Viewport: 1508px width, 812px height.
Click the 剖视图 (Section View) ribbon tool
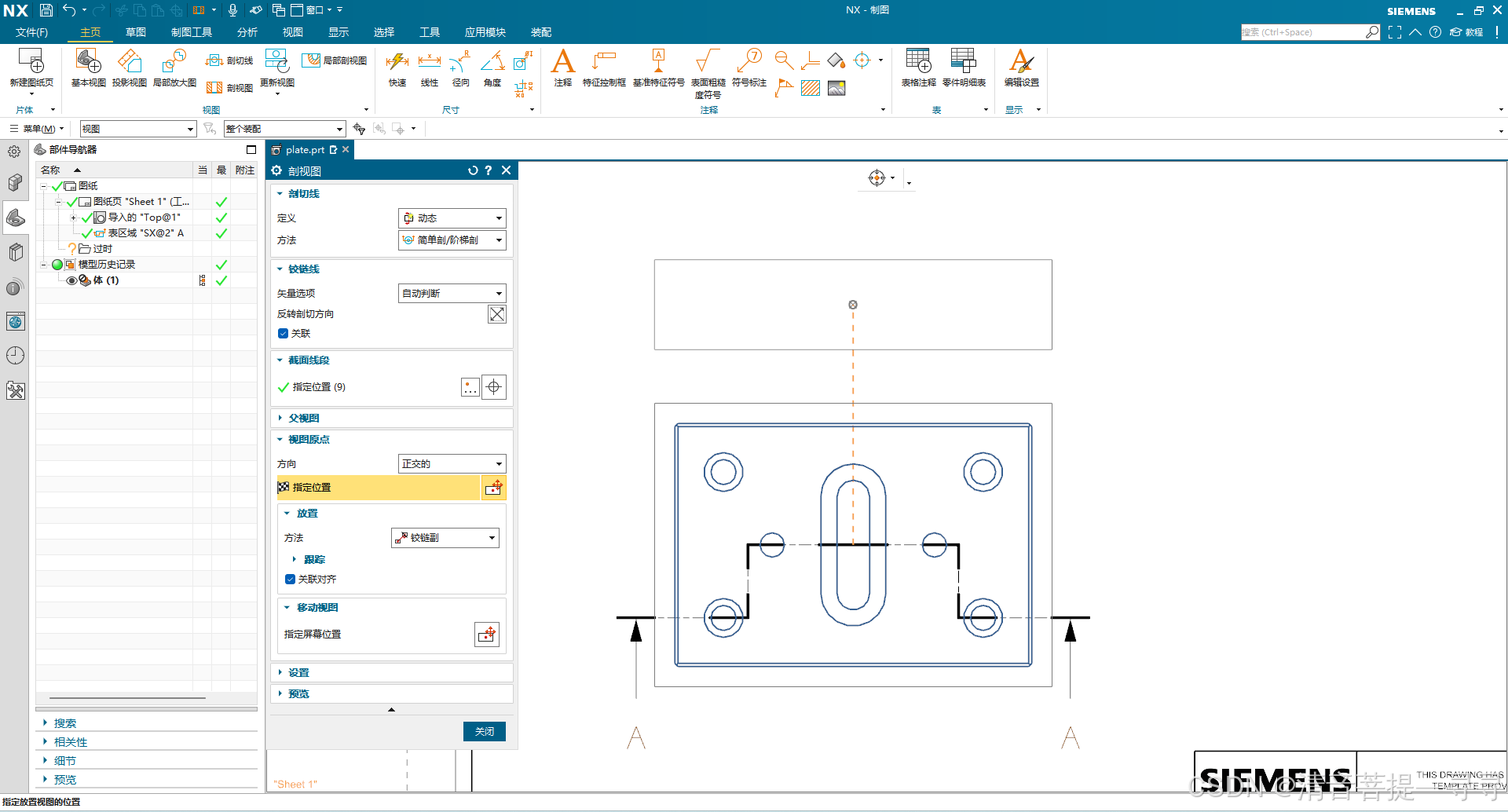click(x=229, y=87)
